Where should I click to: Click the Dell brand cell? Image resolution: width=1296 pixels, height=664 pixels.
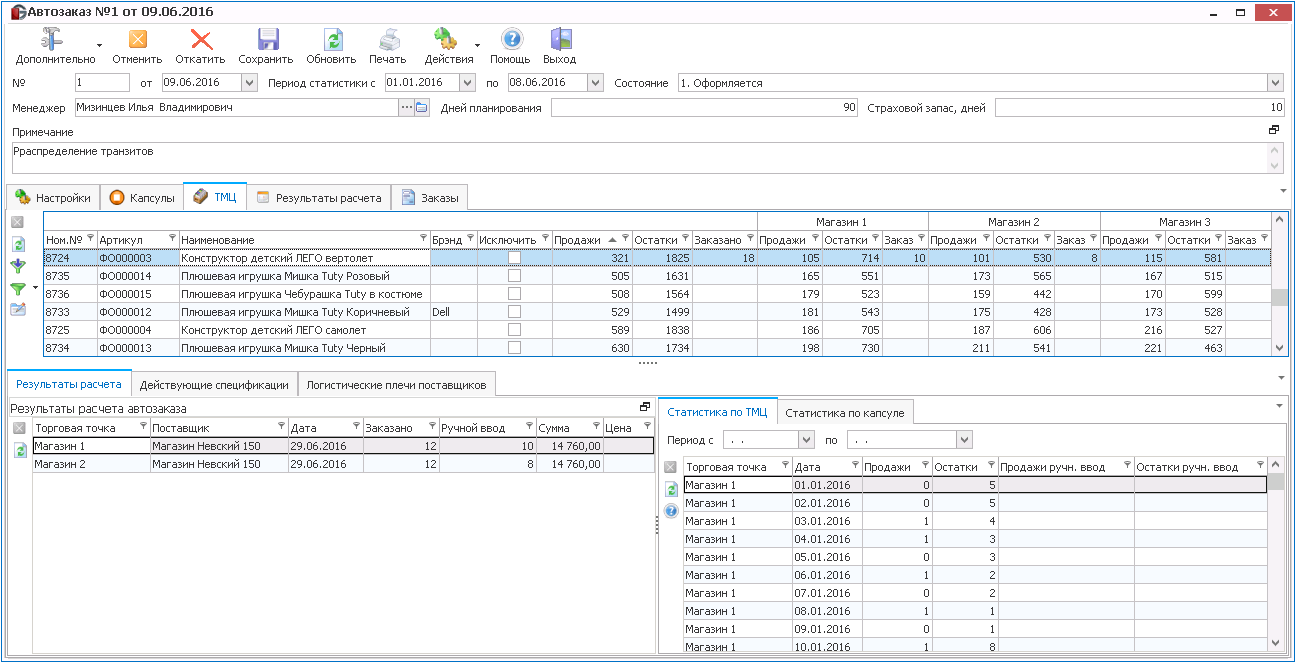452,312
